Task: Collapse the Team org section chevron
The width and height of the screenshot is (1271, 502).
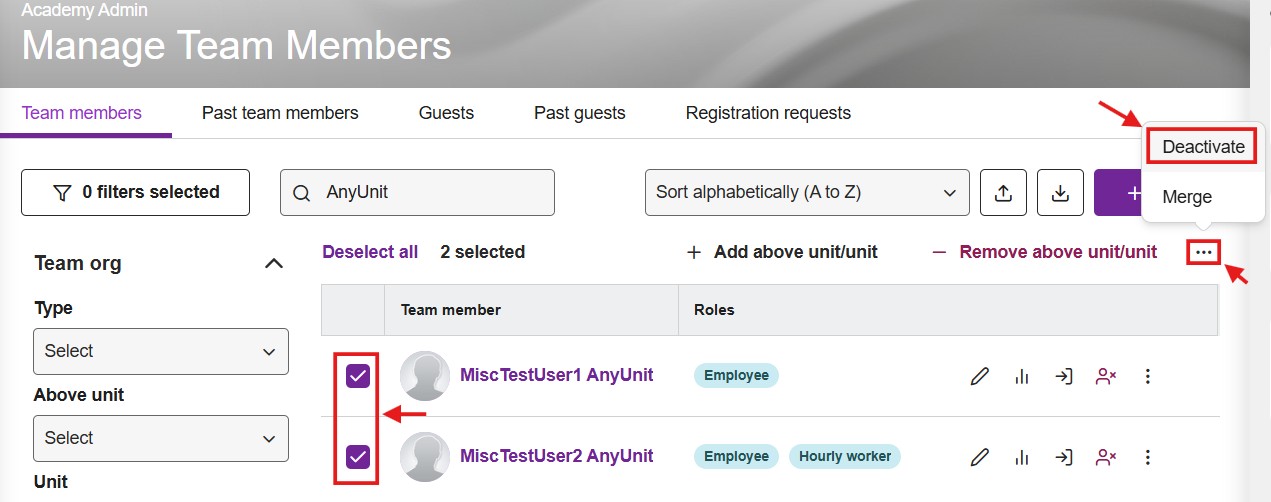Action: (272, 263)
